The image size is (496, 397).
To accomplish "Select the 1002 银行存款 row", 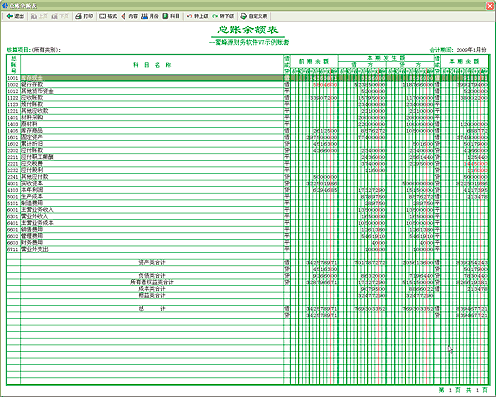I will [x=247, y=84].
